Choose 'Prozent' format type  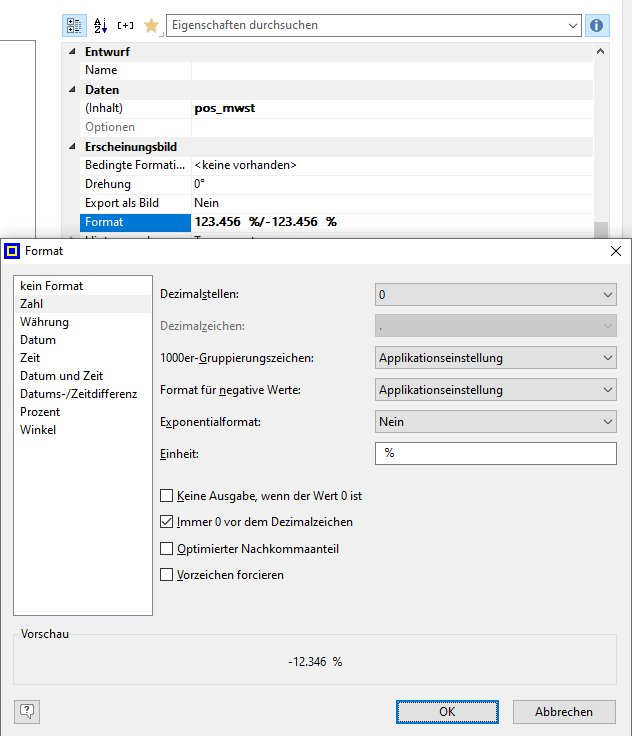click(40, 412)
